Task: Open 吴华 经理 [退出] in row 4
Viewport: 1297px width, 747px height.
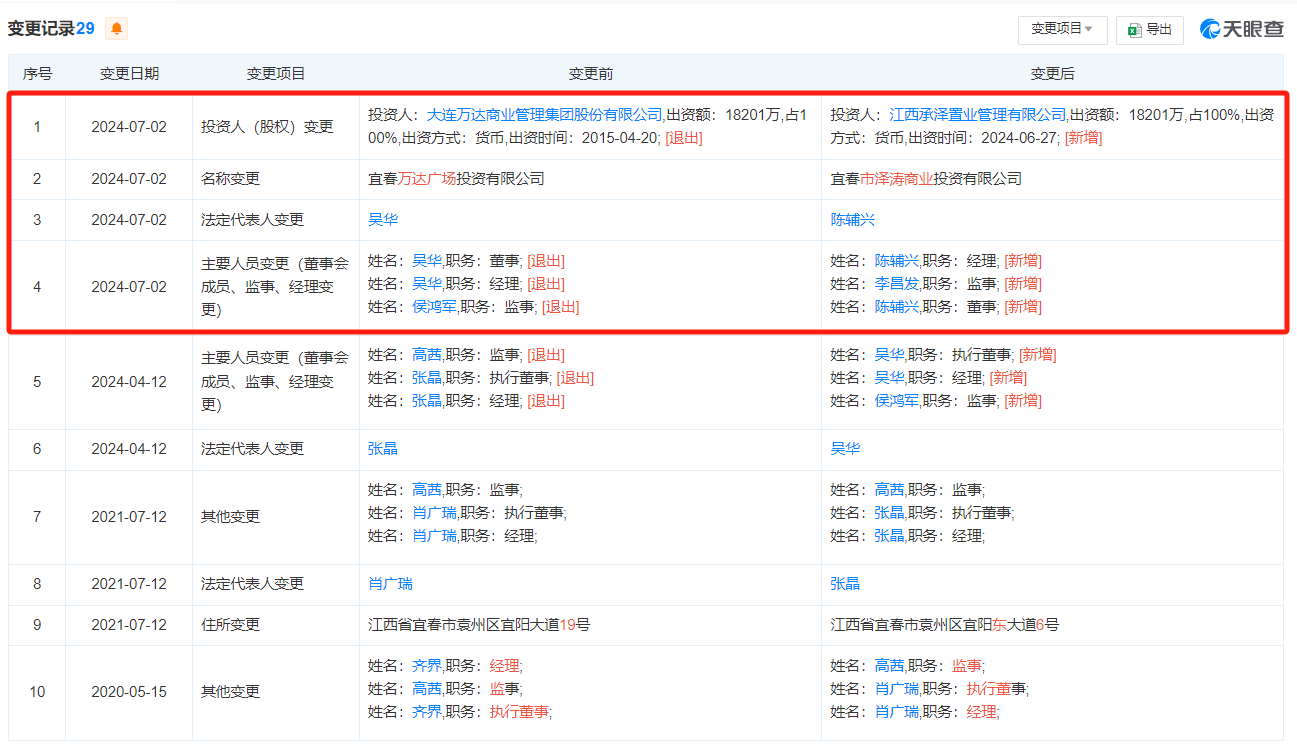Action: tap(427, 284)
